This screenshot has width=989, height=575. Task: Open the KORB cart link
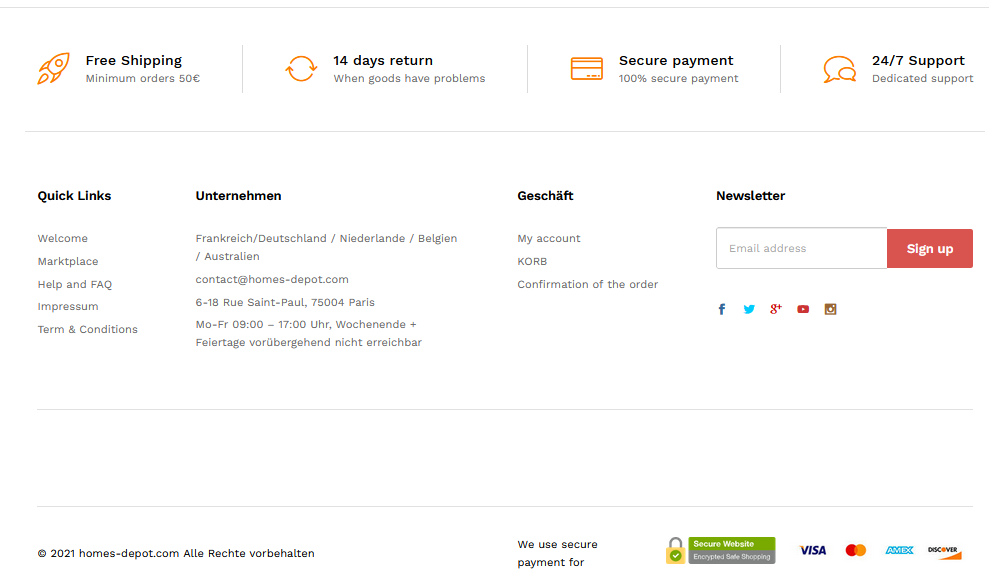click(x=532, y=261)
